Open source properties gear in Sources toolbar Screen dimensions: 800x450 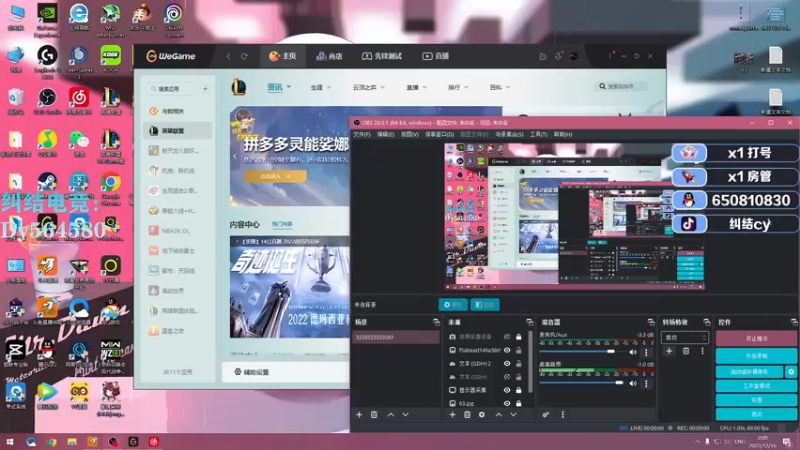coord(482,415)
